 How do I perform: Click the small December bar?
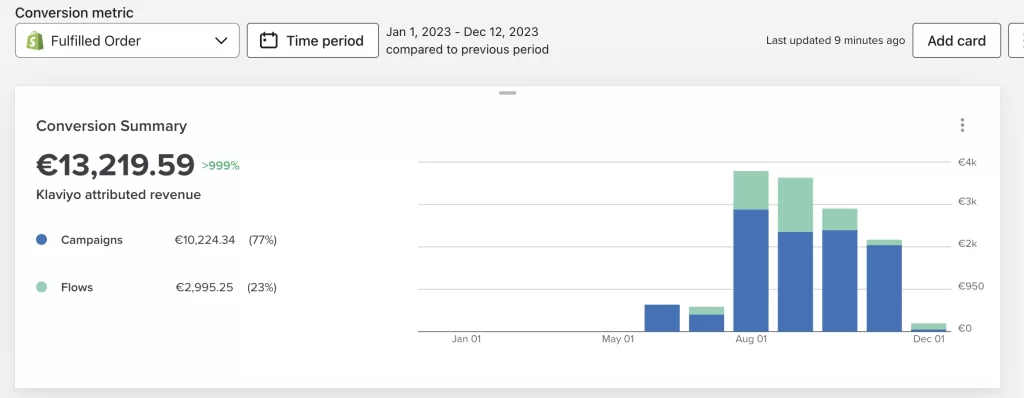click(x=929, y=327)
